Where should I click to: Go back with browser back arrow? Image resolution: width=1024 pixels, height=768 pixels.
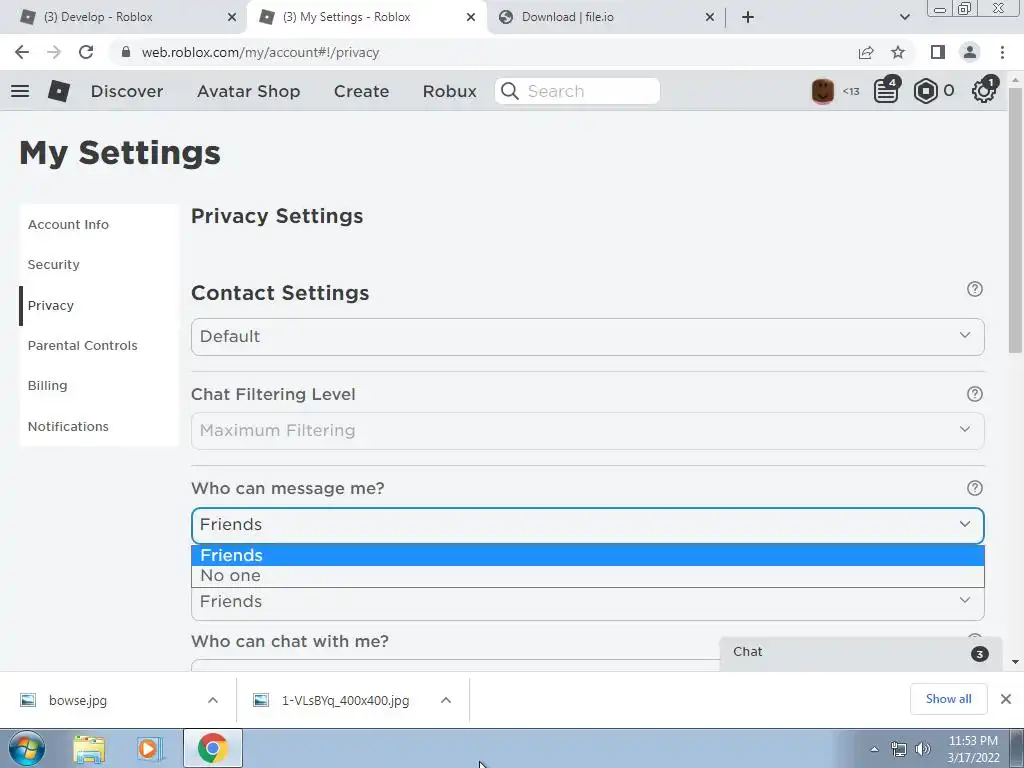click(x=22, y=52)
